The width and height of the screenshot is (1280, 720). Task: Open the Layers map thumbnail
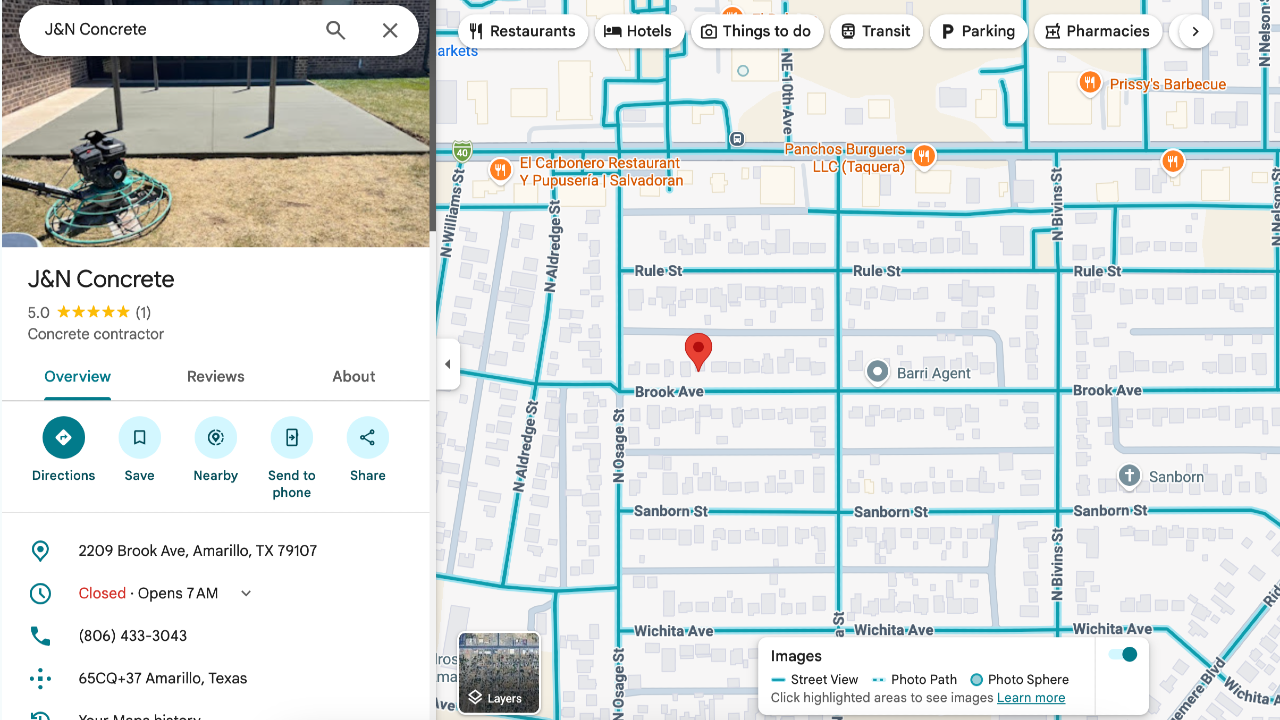point(499,672)
